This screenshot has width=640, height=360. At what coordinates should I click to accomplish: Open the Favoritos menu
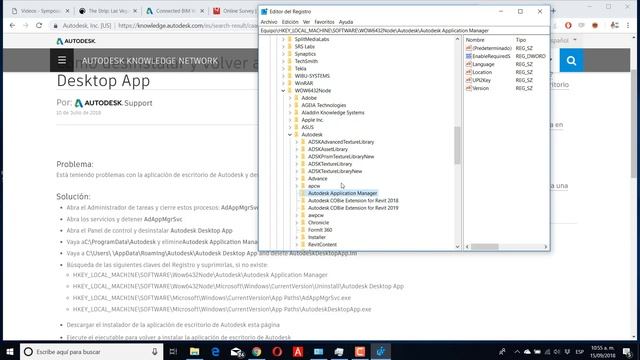click(324, 22)
